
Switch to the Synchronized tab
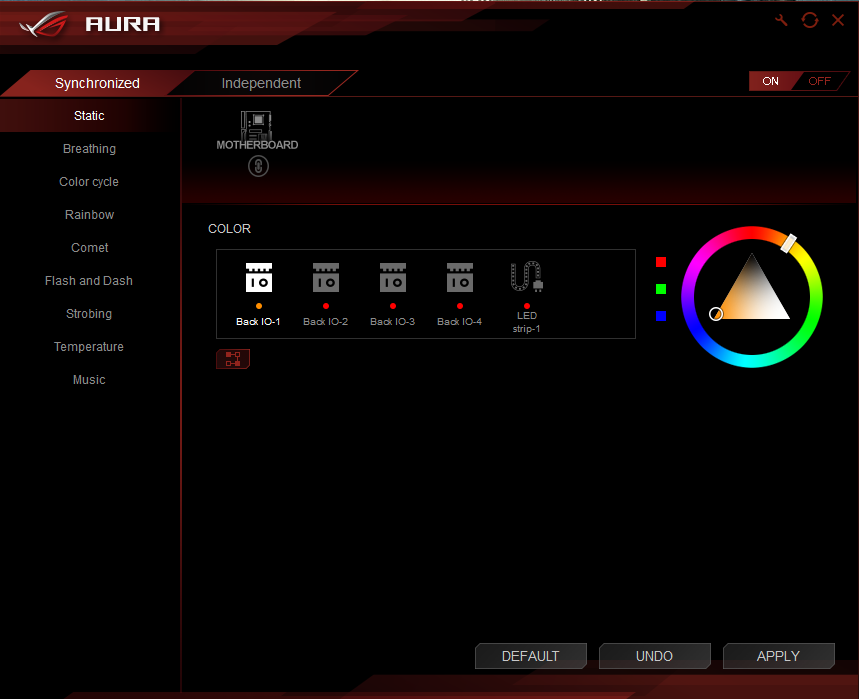click(x=97, y=83)
